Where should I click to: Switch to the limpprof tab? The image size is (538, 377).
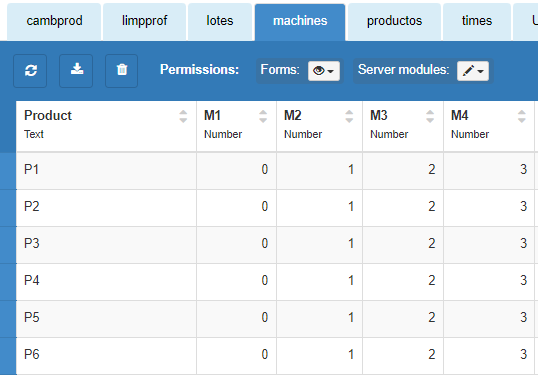[x=144, y=22]
